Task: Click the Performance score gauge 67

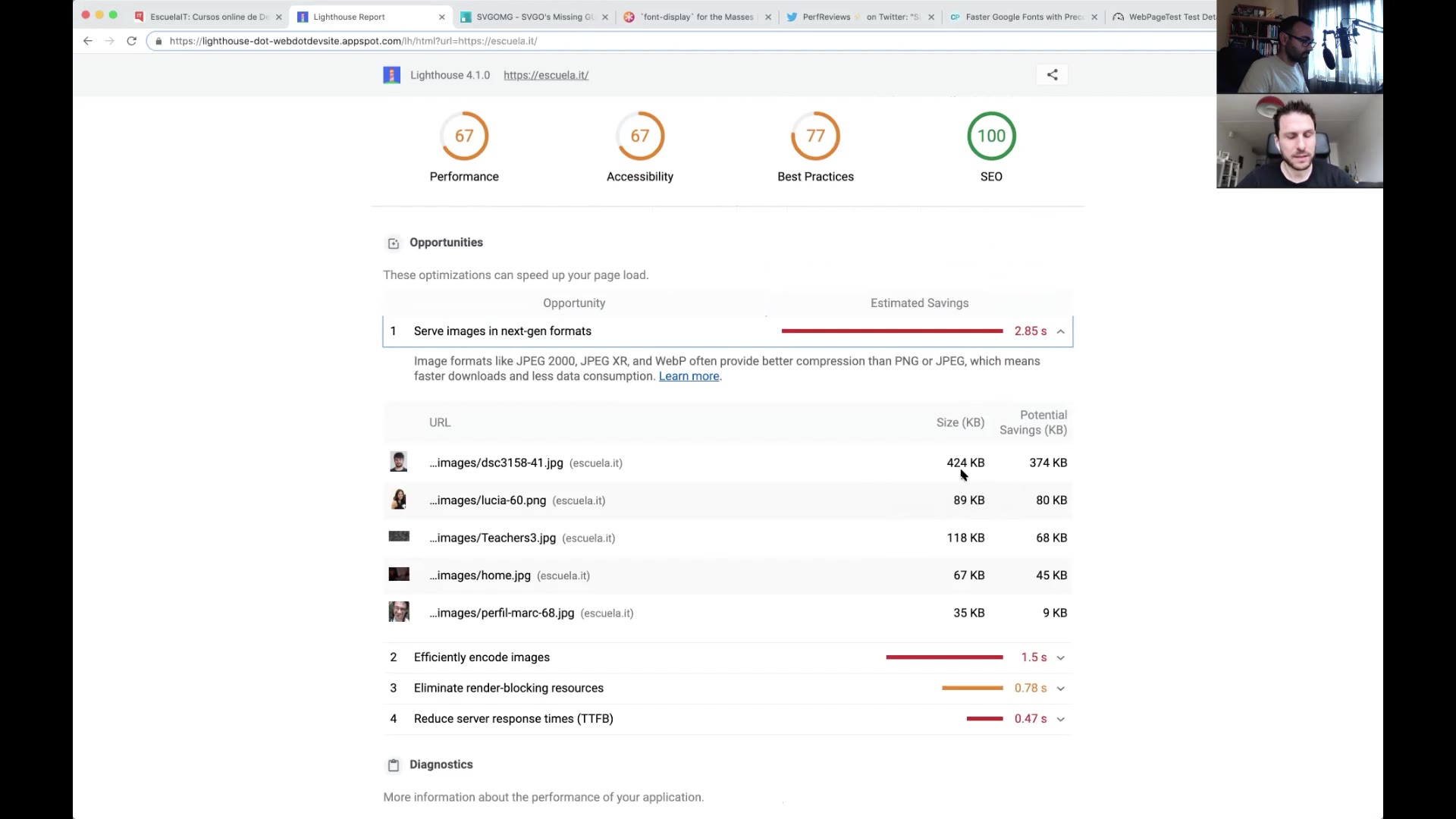Action: pos(464,136)
